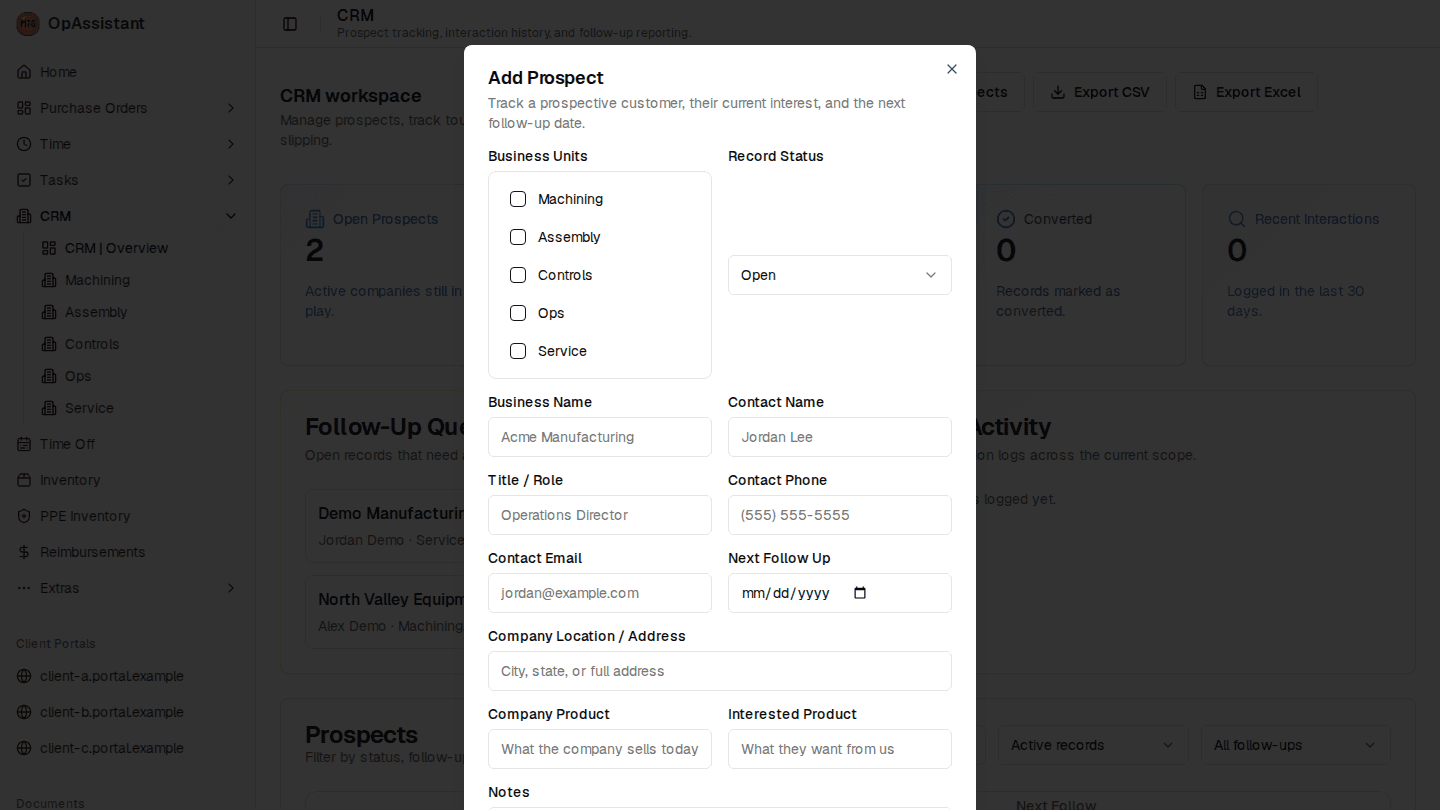Screen dimensions: 1440x810
Task: Focus the Contact Name field
Action: pyautogui.click(x=840, y=437)
